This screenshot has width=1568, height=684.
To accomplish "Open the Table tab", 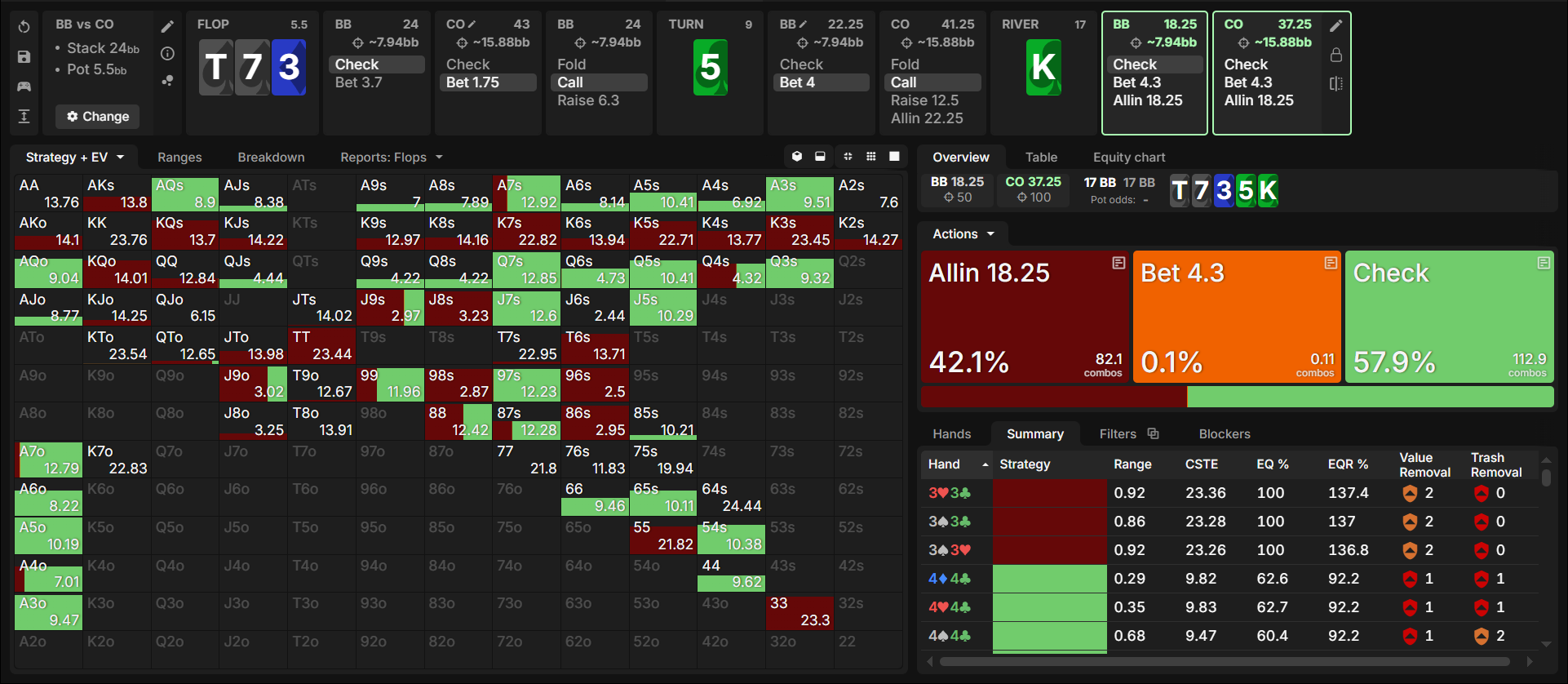I will 1041,157.
